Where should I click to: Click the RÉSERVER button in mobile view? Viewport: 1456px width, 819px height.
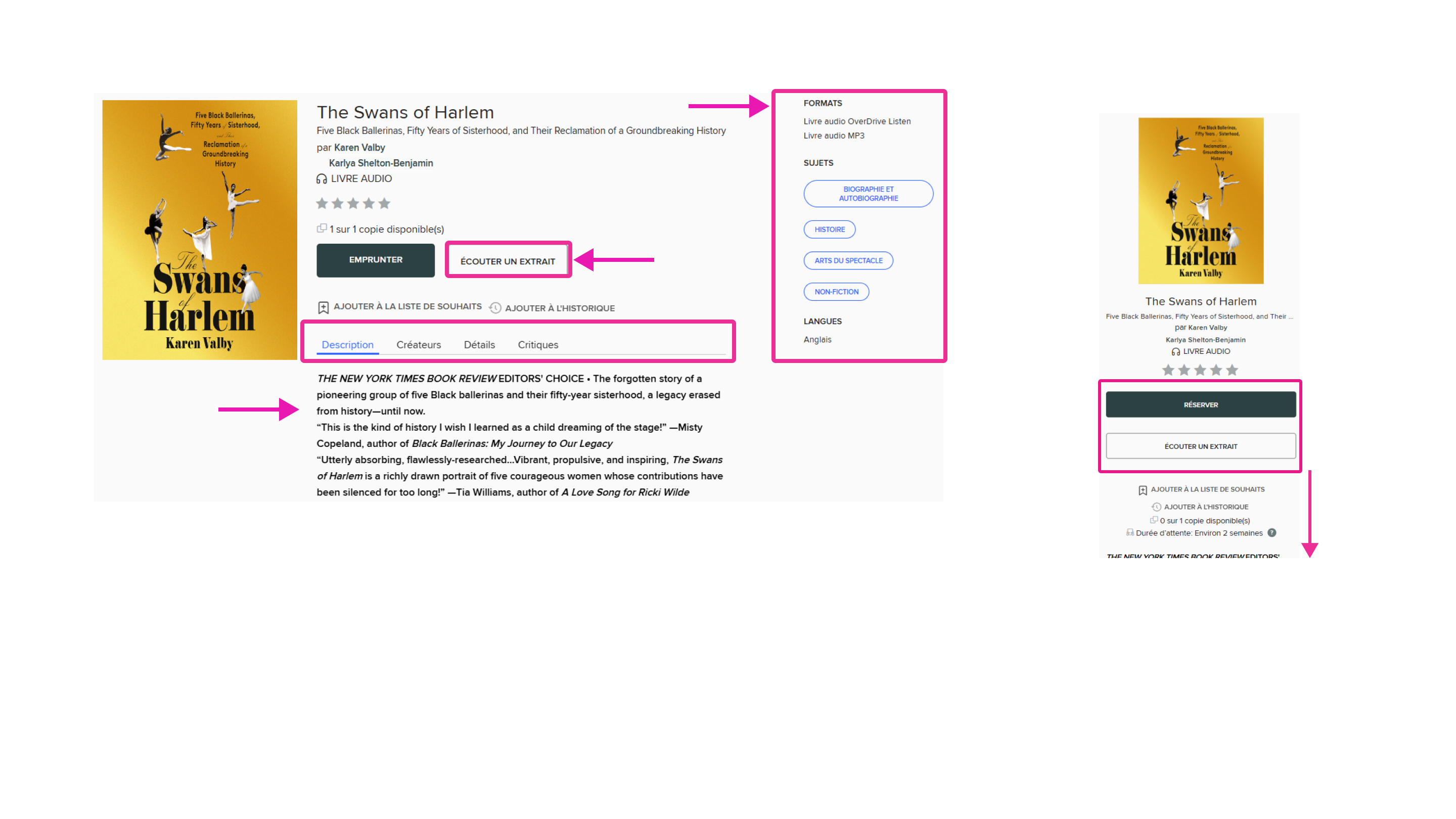1201,404
